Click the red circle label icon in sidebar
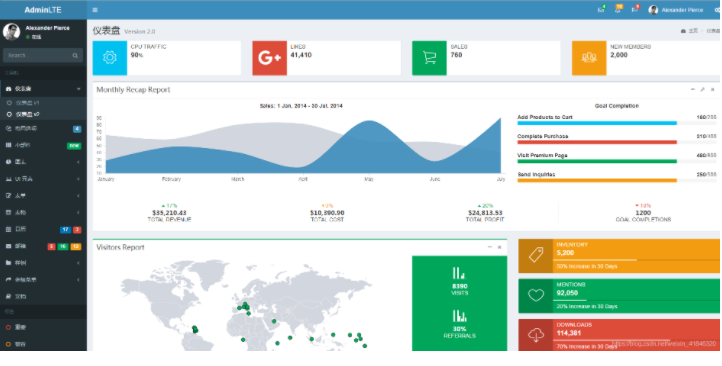 [x=8, y=327]
